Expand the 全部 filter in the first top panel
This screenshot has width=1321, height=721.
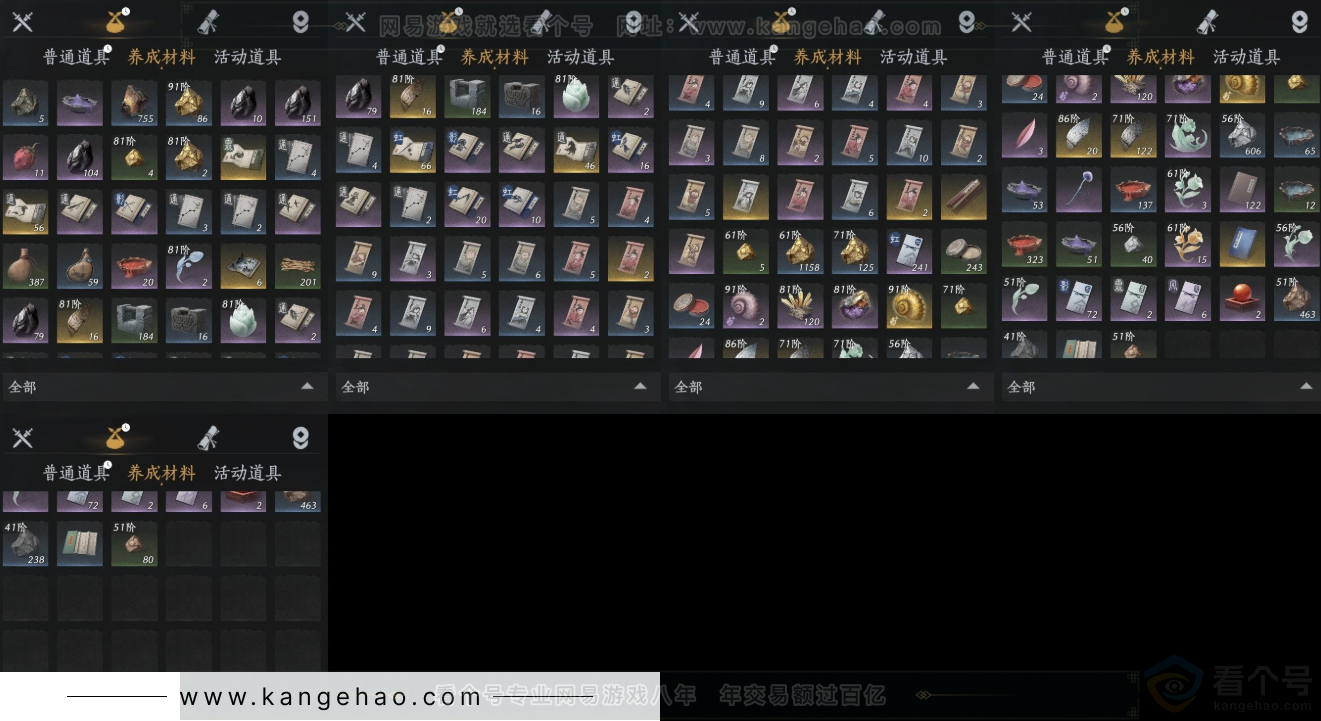(164, 386)
